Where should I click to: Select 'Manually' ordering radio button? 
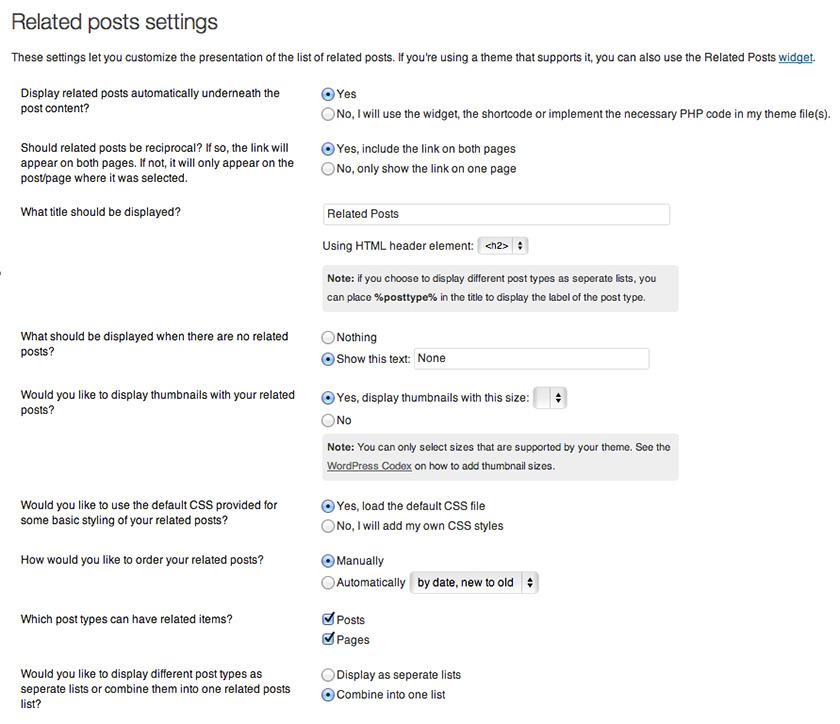click(x=328, y=561)
